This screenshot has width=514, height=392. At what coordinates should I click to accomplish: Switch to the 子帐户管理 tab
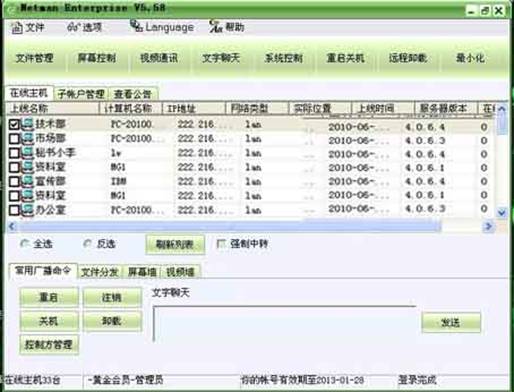tap(81, 94)
